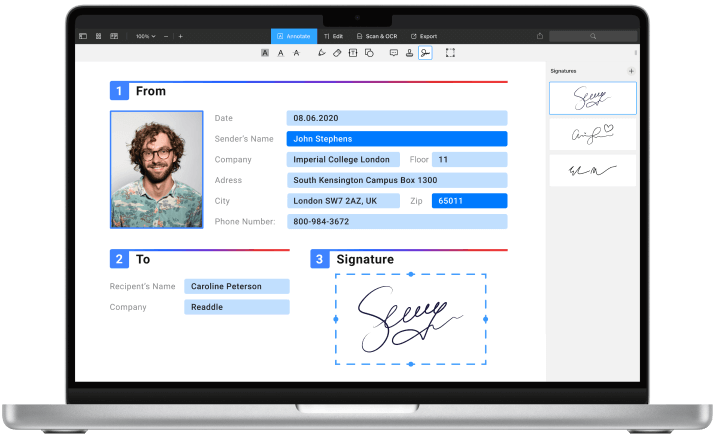Click the Export button
This screenshot has height=438, width=715.
pyautogui.click(x=424, y=36)
